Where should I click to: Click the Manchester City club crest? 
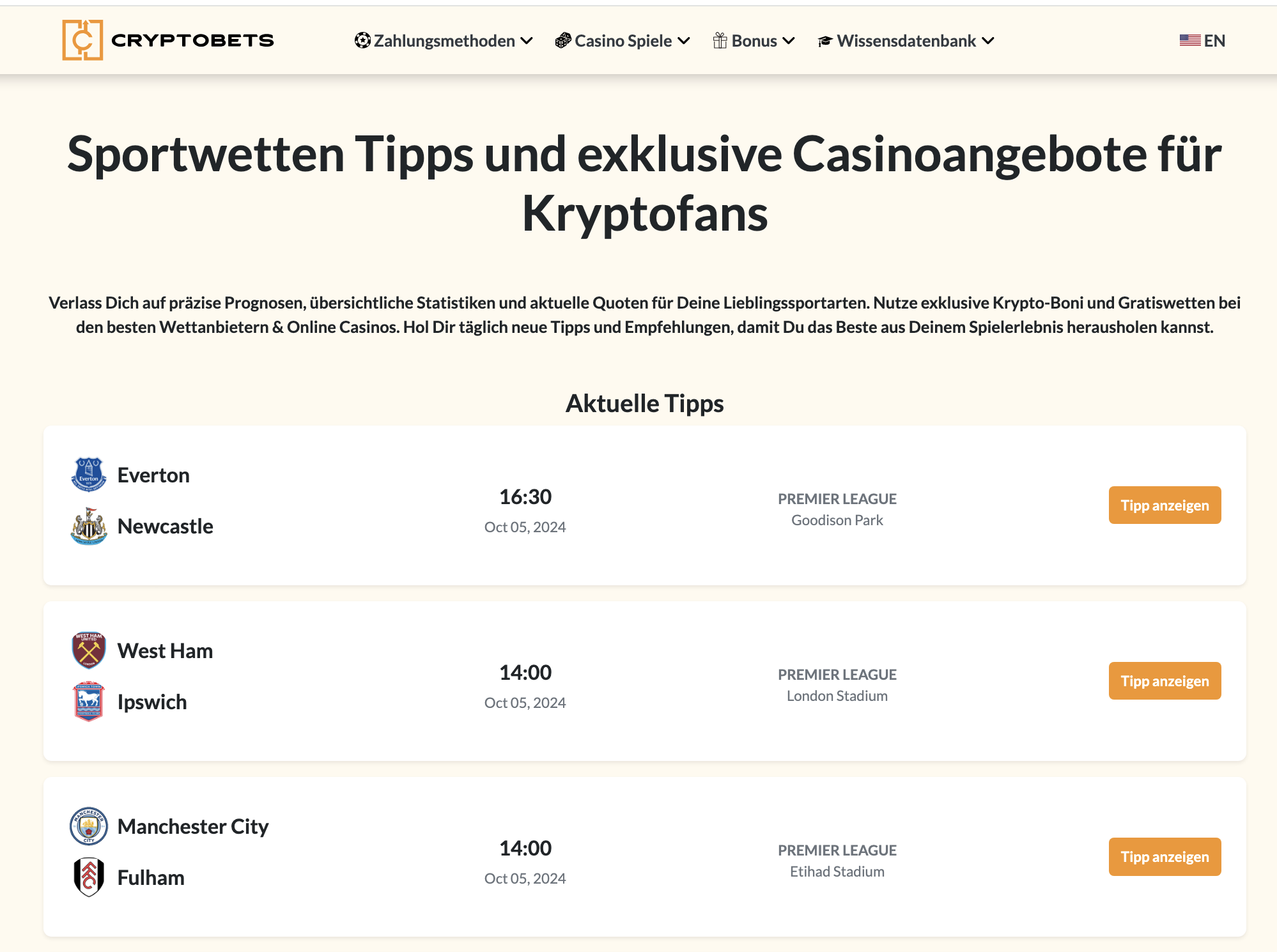pos(89,826)
